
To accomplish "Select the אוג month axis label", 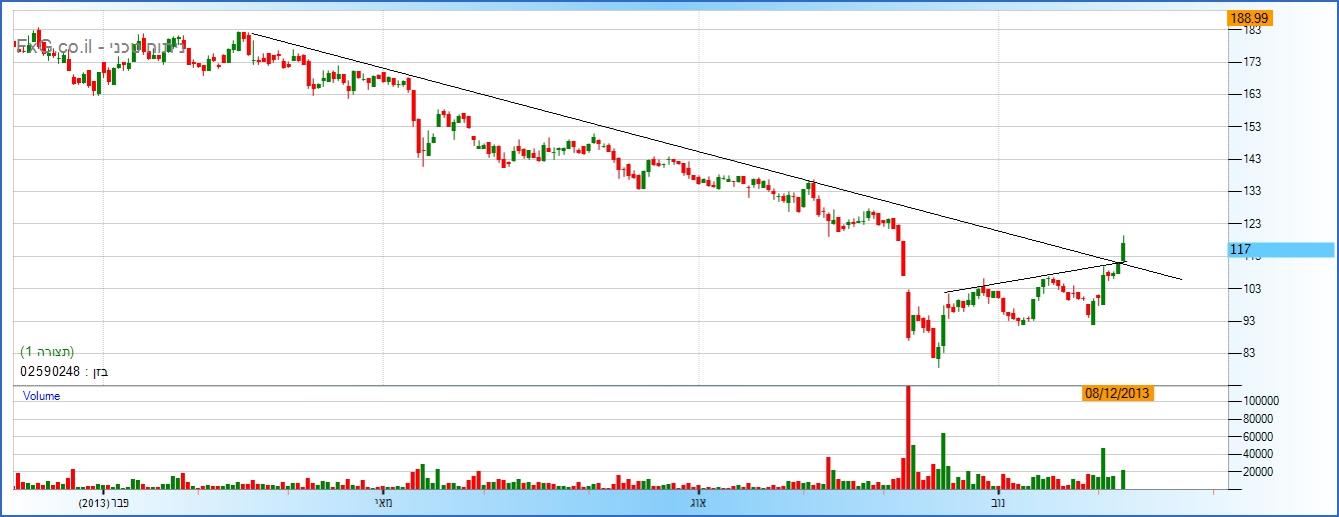I will (x=699, y=502).
